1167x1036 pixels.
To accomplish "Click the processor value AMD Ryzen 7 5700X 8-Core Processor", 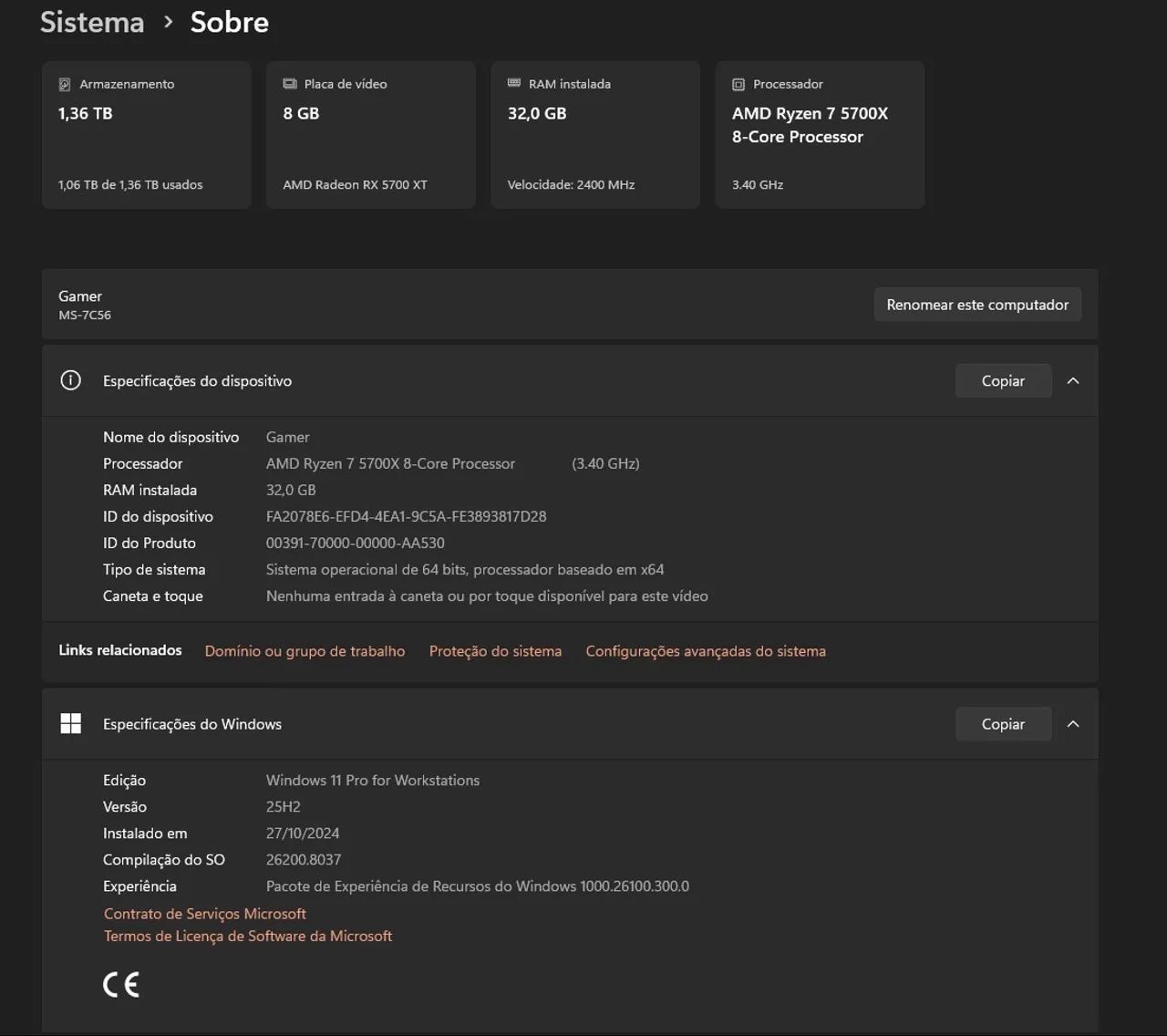I will pos(390,463).
